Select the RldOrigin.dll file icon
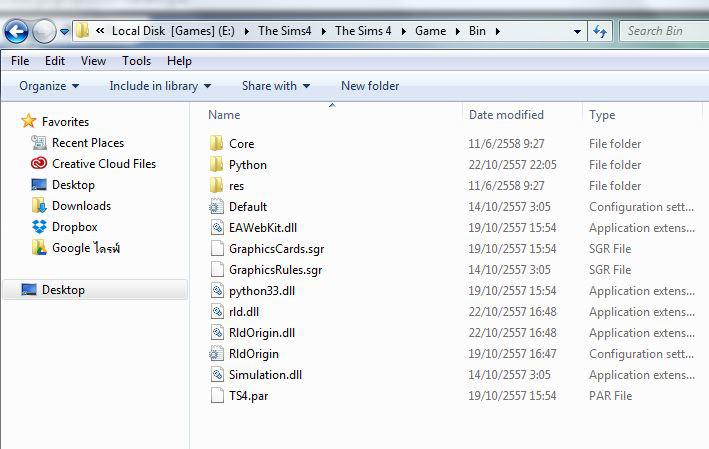 [217, 333]
